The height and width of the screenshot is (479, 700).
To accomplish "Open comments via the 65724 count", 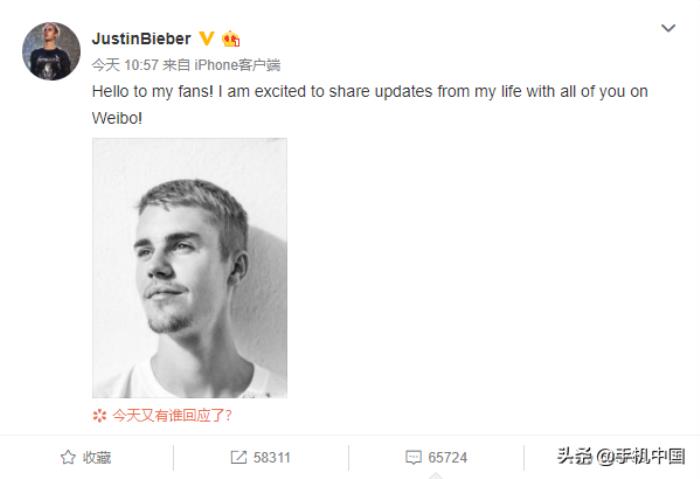I will click(x=447, y=458).
